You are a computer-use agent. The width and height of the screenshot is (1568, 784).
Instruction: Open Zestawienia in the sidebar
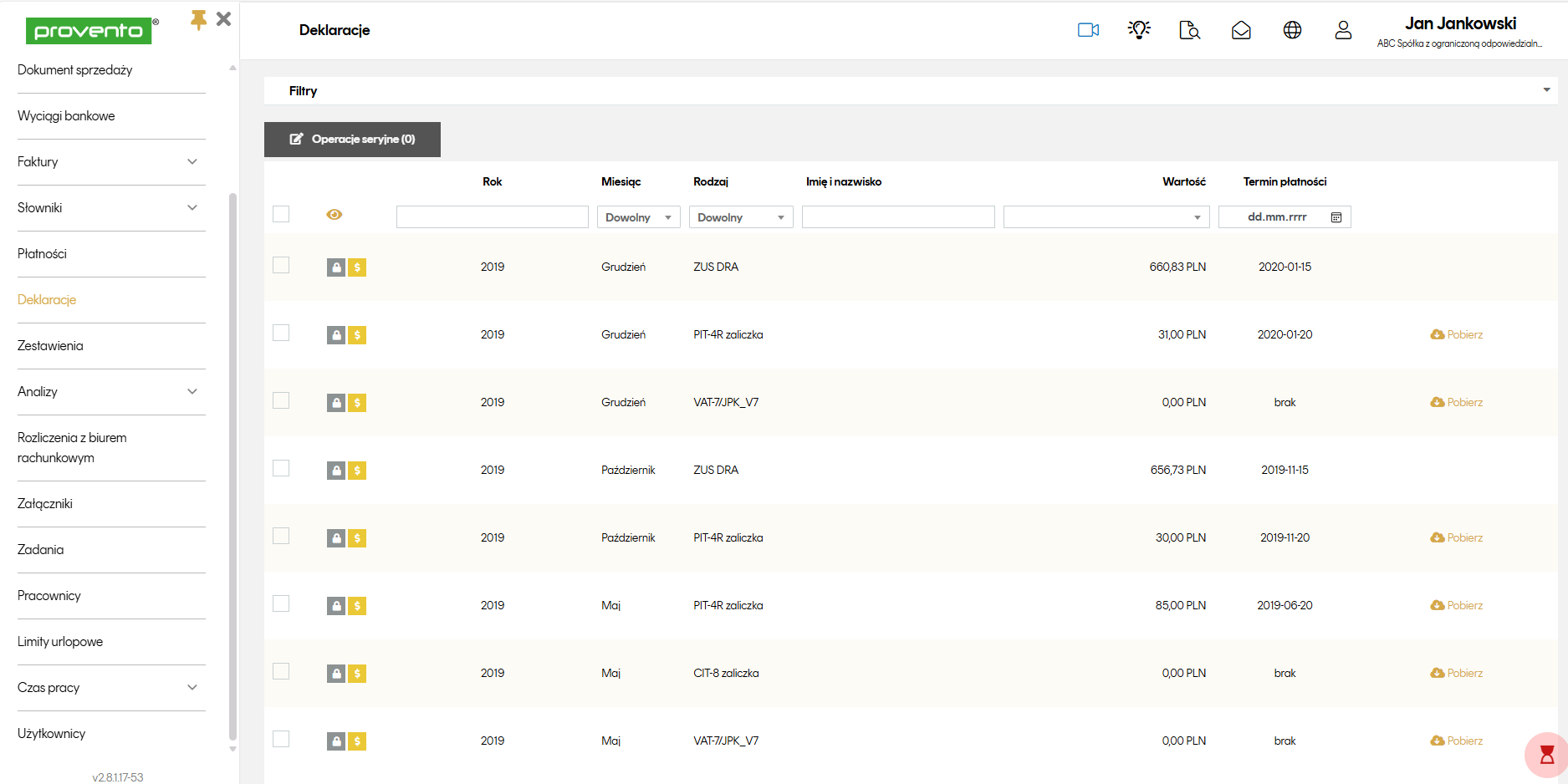pos(50,346)
